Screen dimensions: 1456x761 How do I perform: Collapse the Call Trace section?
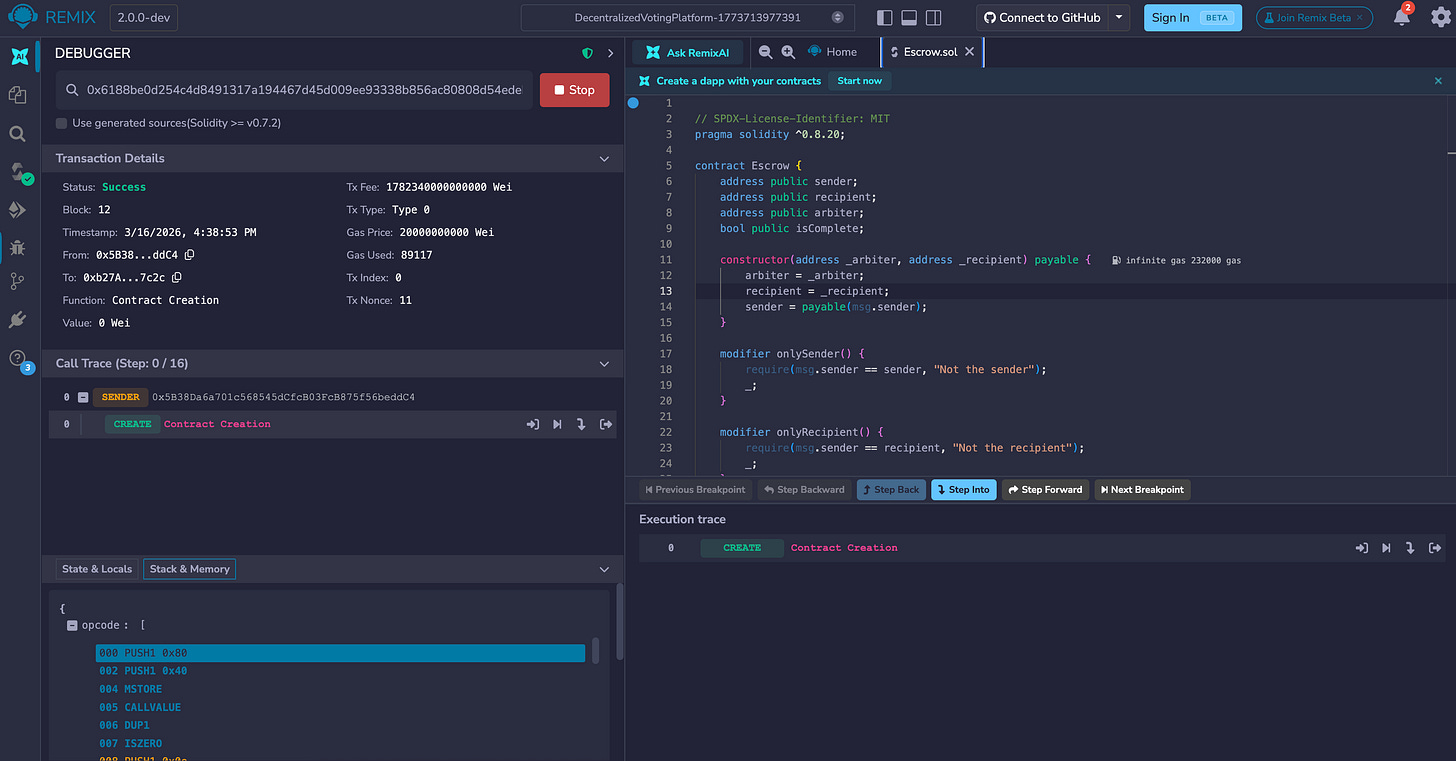[x=604, y=365]
